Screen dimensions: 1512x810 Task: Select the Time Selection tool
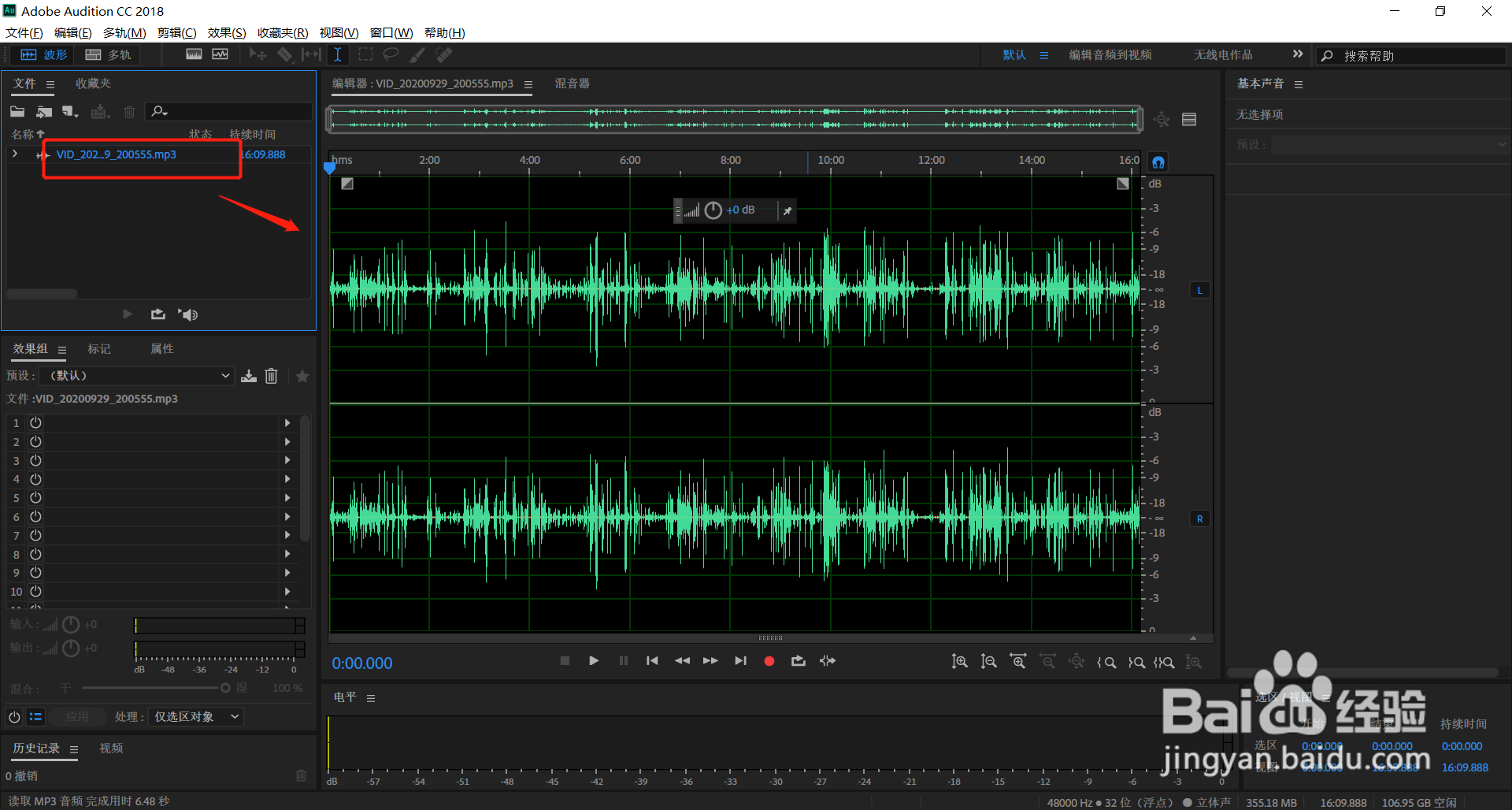tap(337, 54)
